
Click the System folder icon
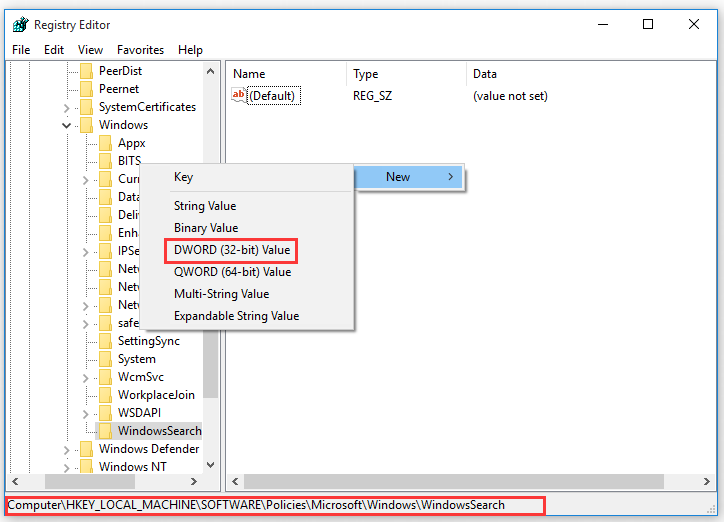[105, 359]
